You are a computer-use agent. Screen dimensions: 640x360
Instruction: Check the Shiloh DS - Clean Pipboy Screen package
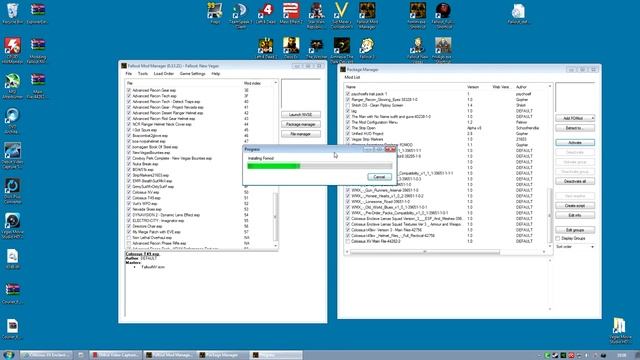(348, 105)
